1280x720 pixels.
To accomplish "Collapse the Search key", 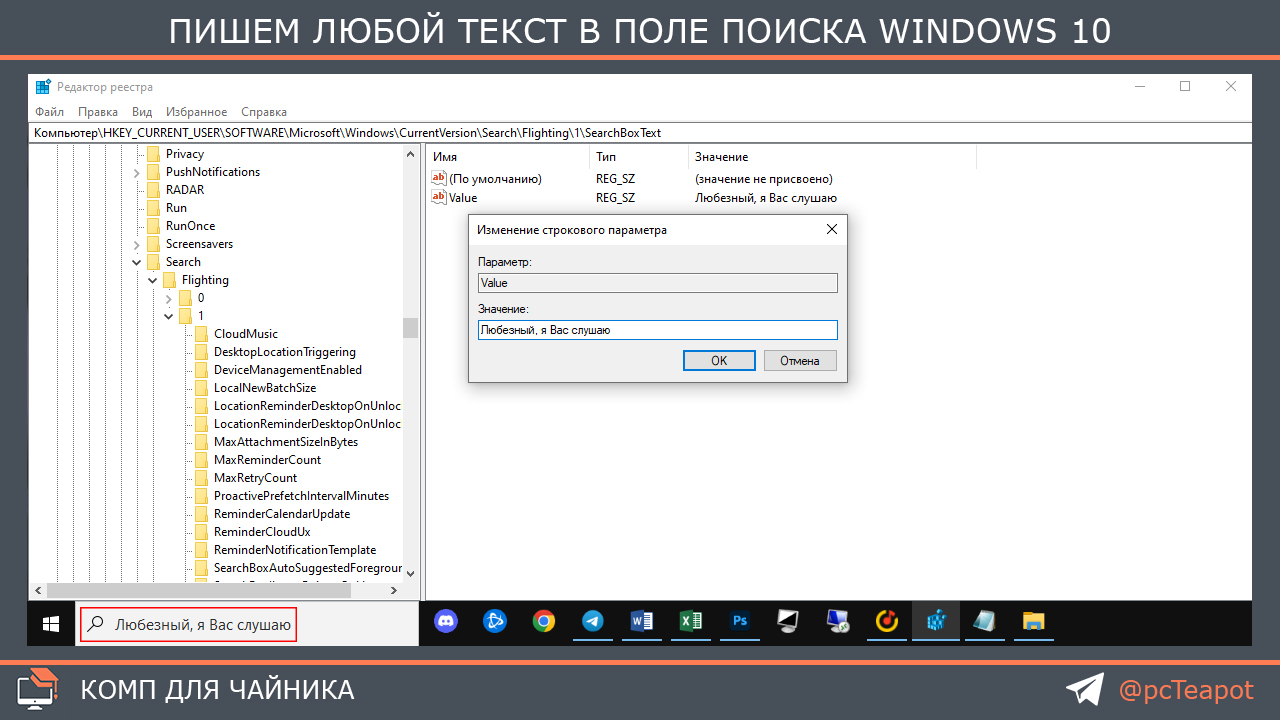I will point(137,262).
